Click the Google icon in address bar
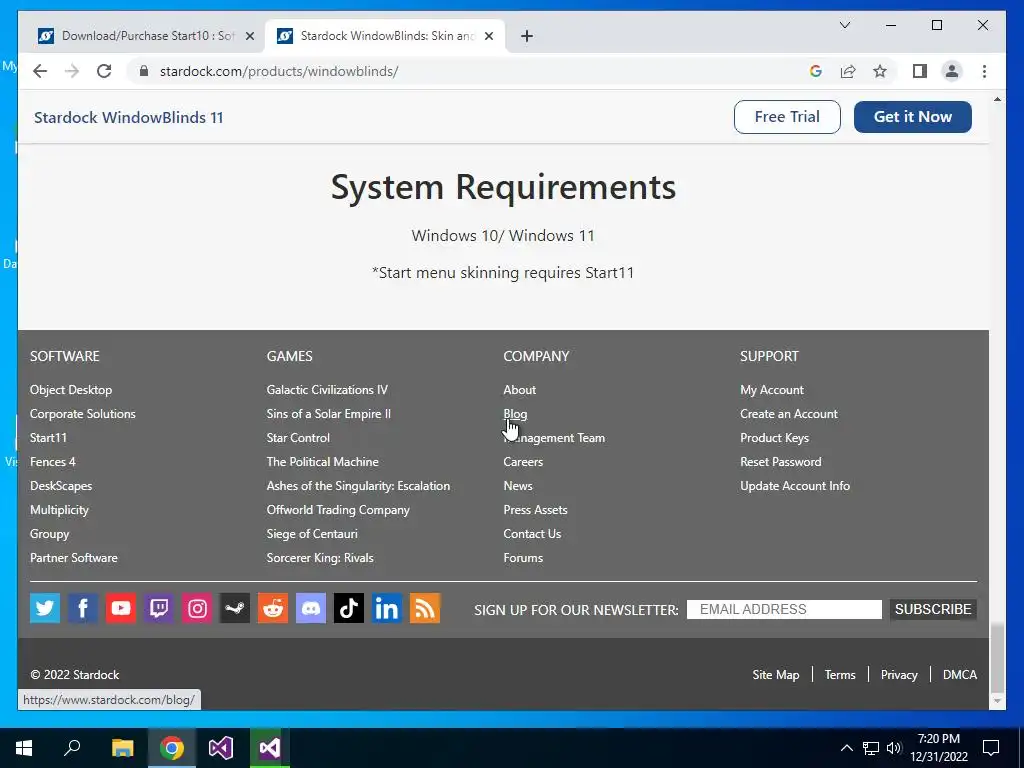Screen dimensions: 1024x768 coord(816,71)
